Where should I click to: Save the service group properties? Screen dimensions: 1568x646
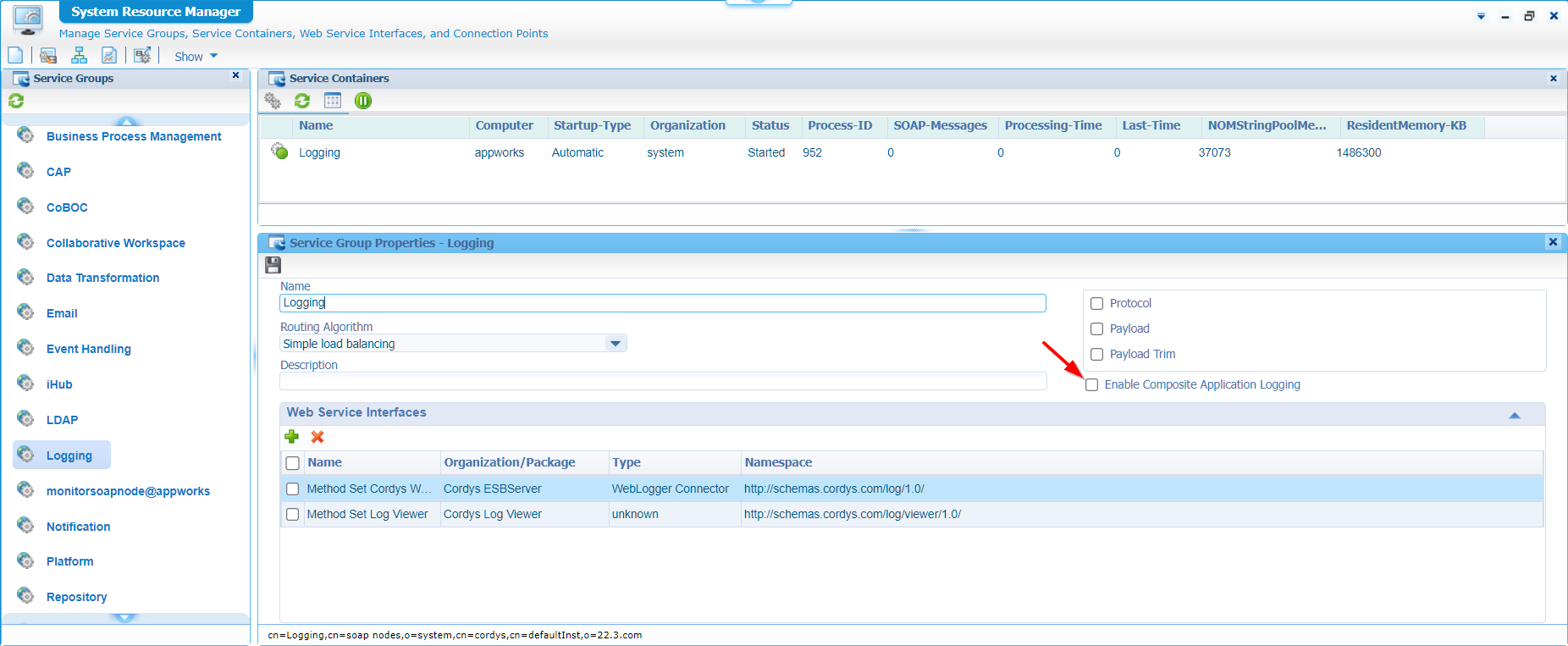273,265
